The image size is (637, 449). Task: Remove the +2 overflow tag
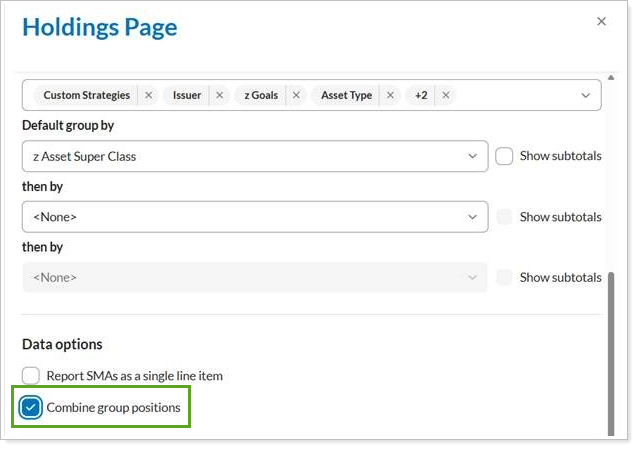[x=446, y=96]
